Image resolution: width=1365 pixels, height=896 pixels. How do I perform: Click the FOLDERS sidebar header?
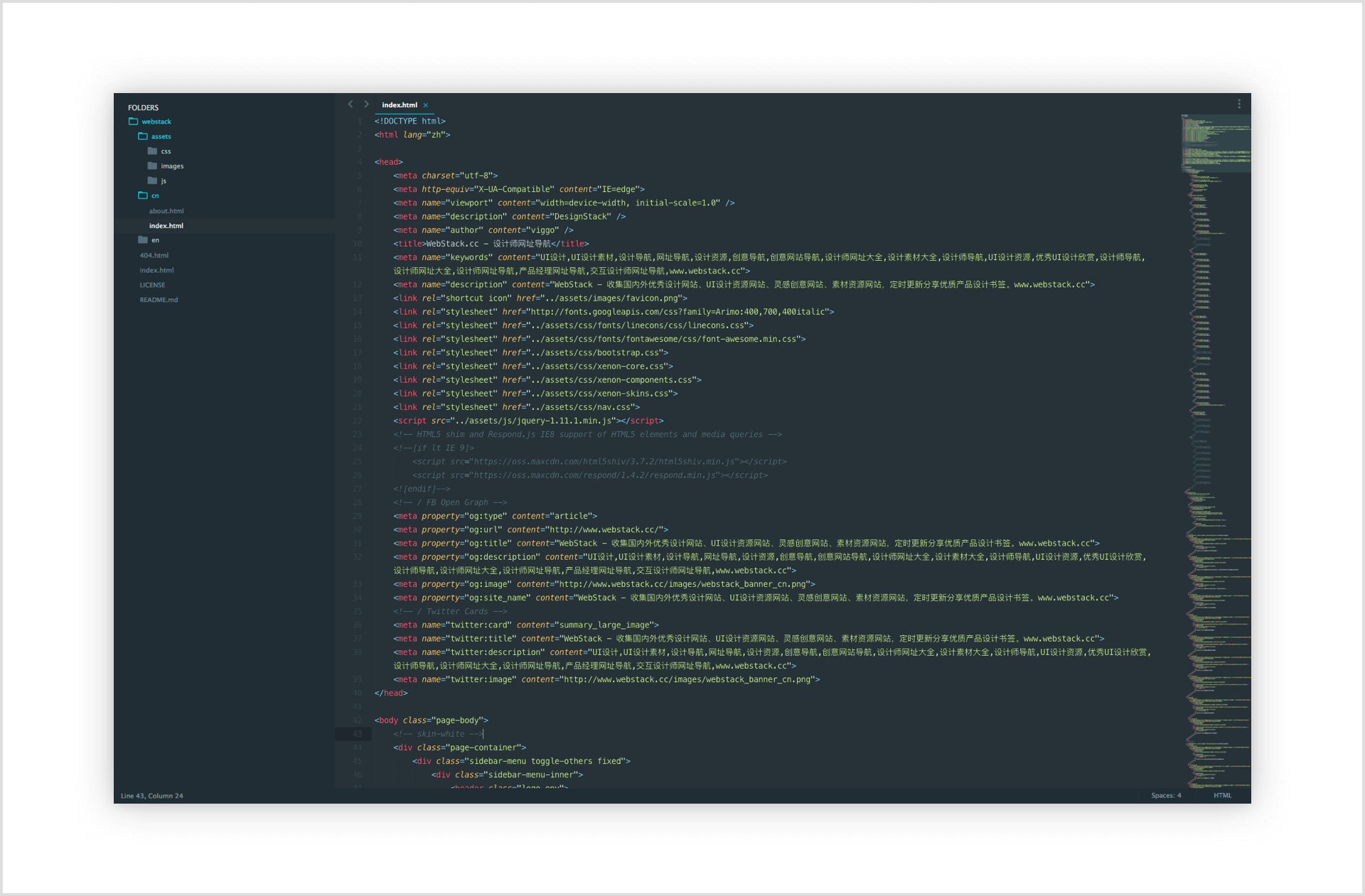pyautogui.click(x=143, y=107)
